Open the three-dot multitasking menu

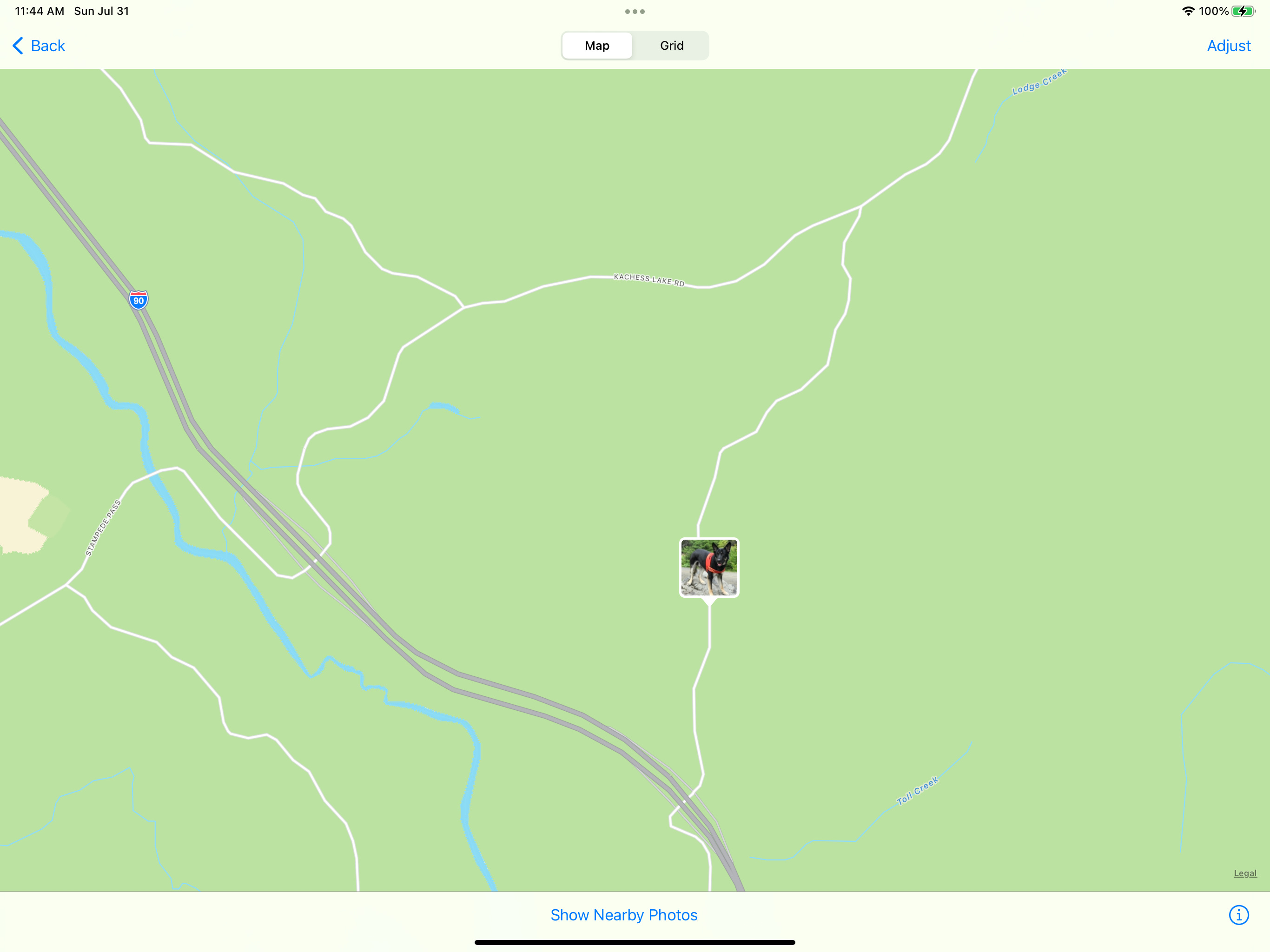635,12
